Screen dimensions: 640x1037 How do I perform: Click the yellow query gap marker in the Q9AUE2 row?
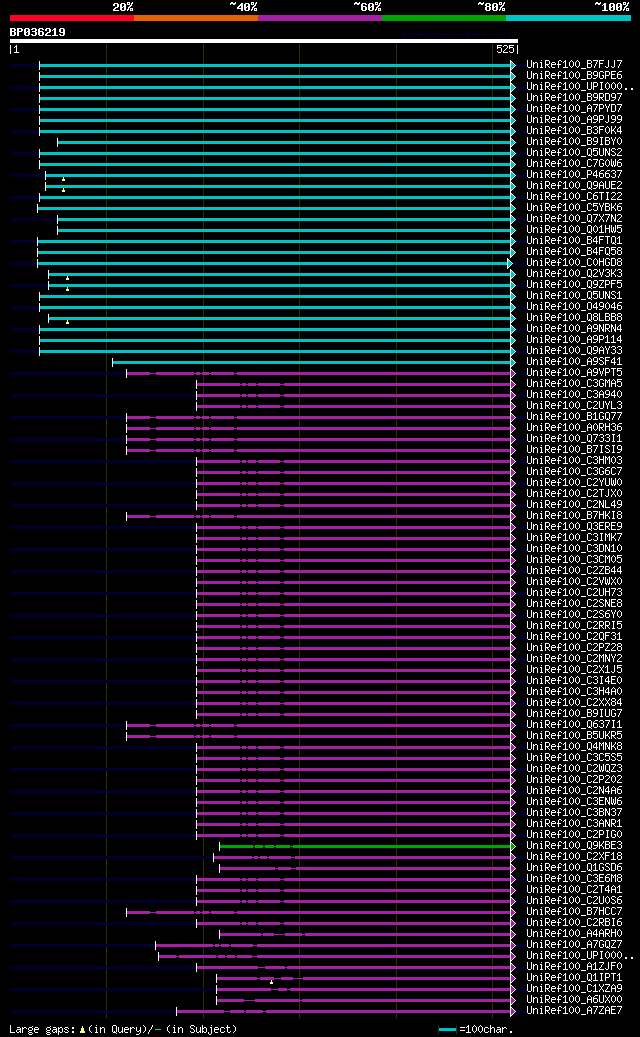coord(63,190)
